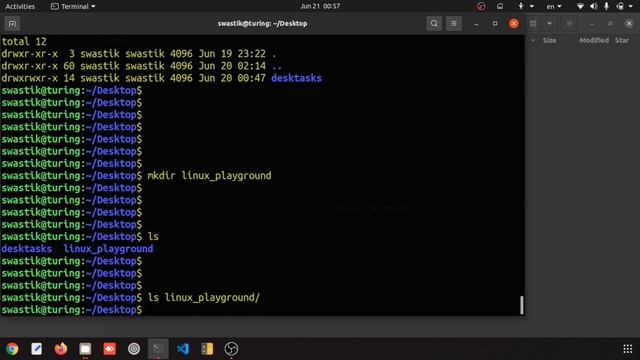The width and height of the screenshot is (640, 360).
Task: Click the 'total 12' line
Action: 24,42
